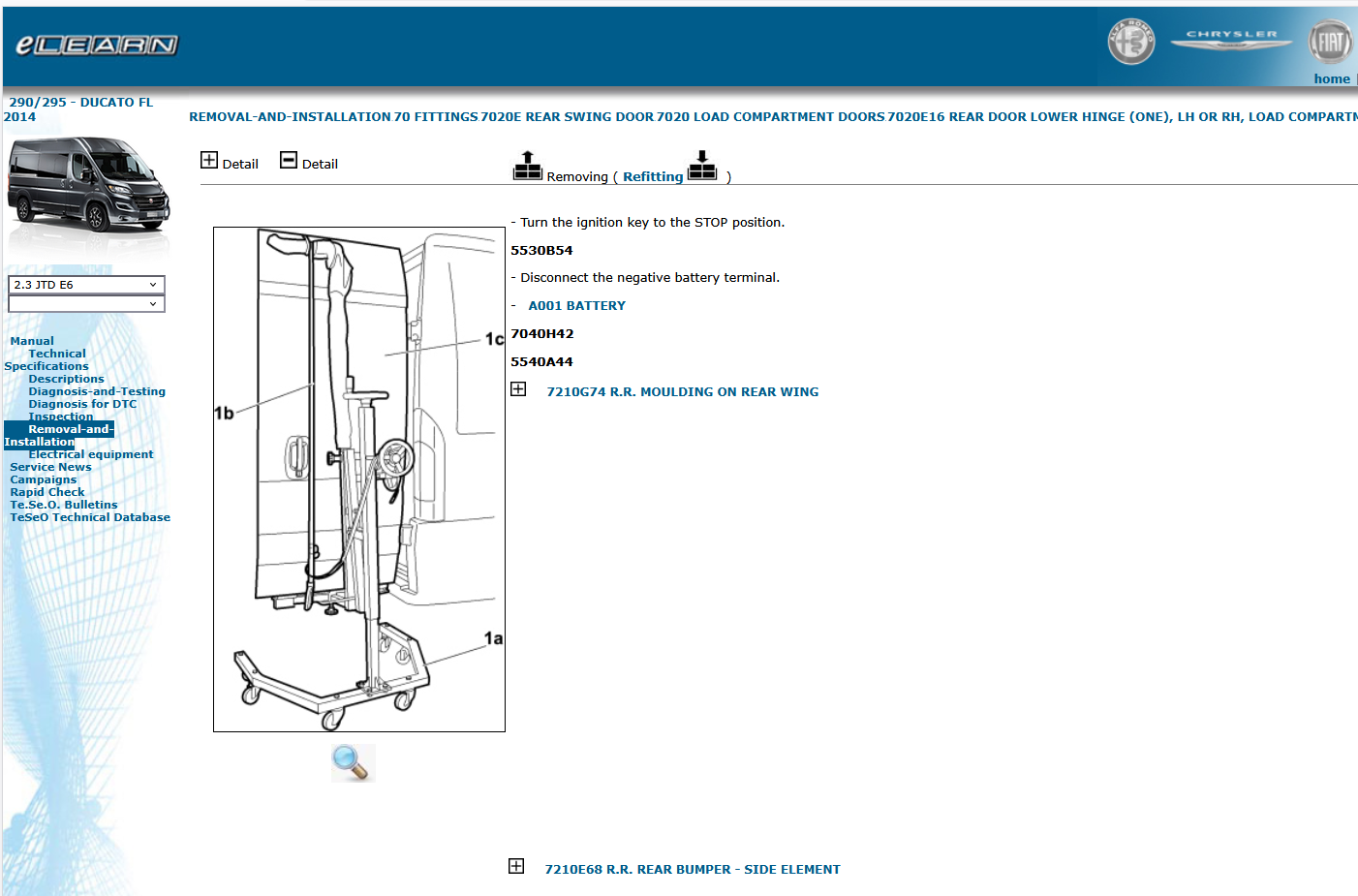The image size is (1358, 896).
Task: Expand all details with plus icon
Action: (209, 161)
